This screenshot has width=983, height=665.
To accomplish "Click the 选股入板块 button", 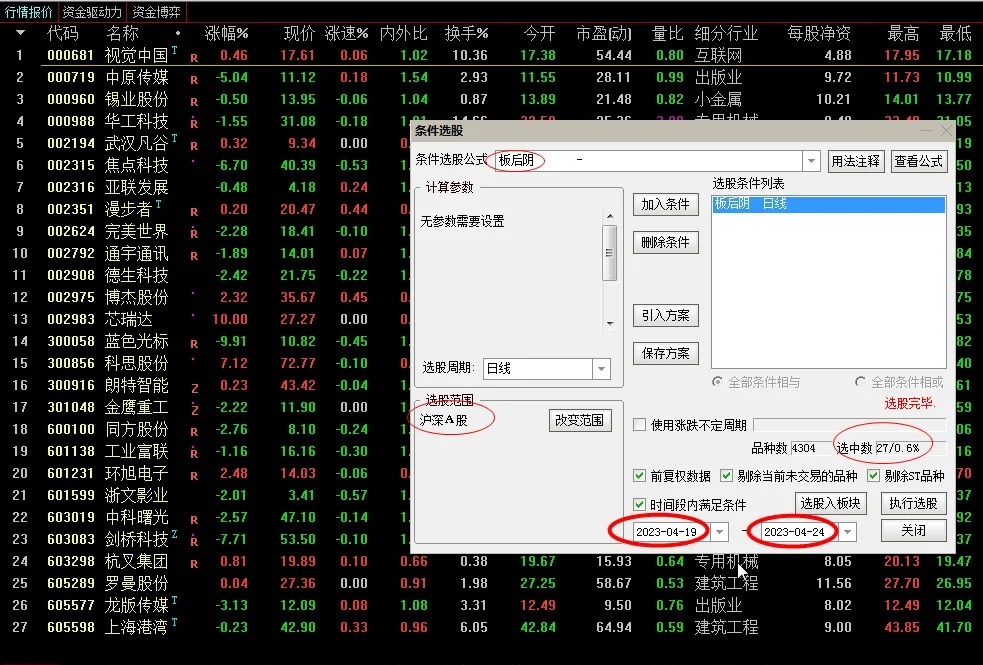I will point(830,503).
